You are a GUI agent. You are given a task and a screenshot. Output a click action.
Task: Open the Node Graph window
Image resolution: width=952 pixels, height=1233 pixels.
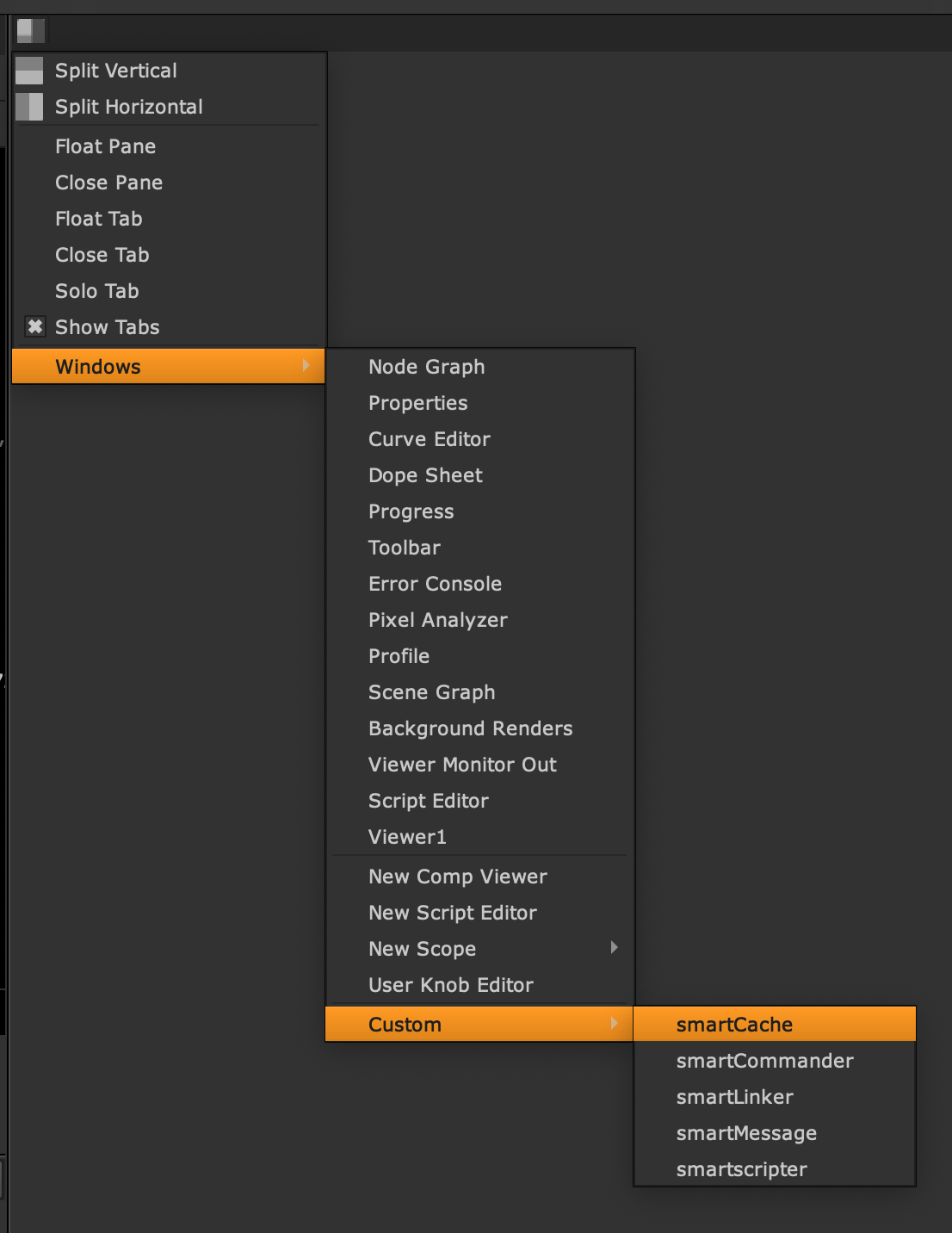426,367
